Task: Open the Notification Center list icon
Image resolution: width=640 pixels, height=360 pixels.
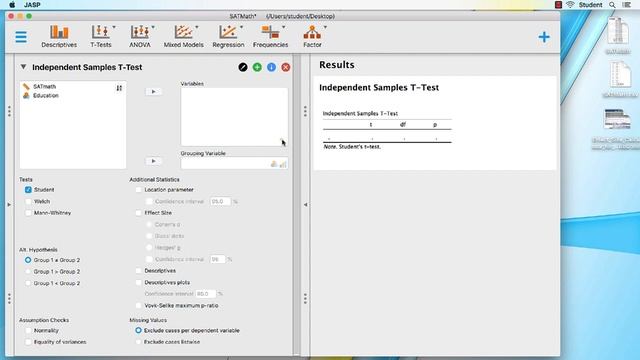Action: pos(627,5)
